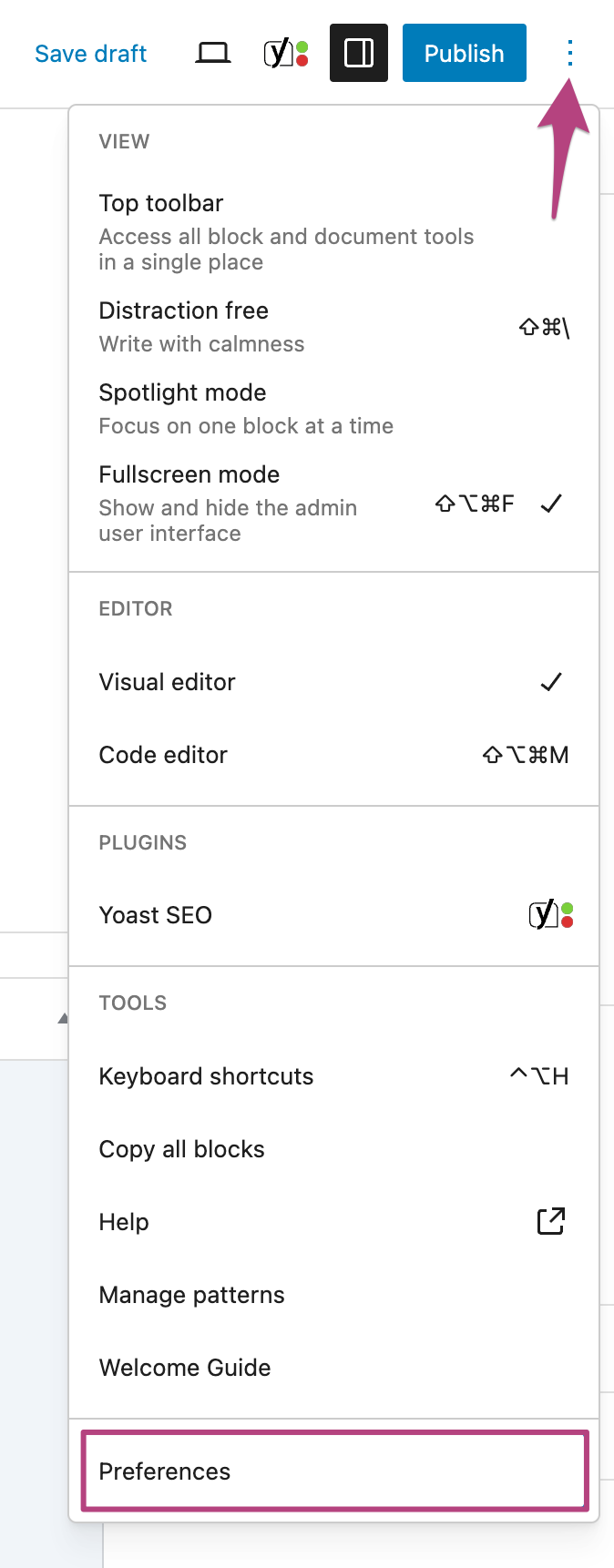Viewport: 614px width, 1568px height.
Task: Click the Publish button
Action: 464,54
